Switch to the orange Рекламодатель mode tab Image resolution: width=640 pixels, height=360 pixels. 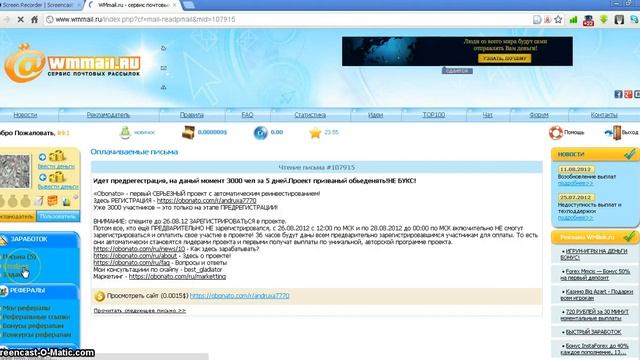pyautogui.click(x=17, y=216)
